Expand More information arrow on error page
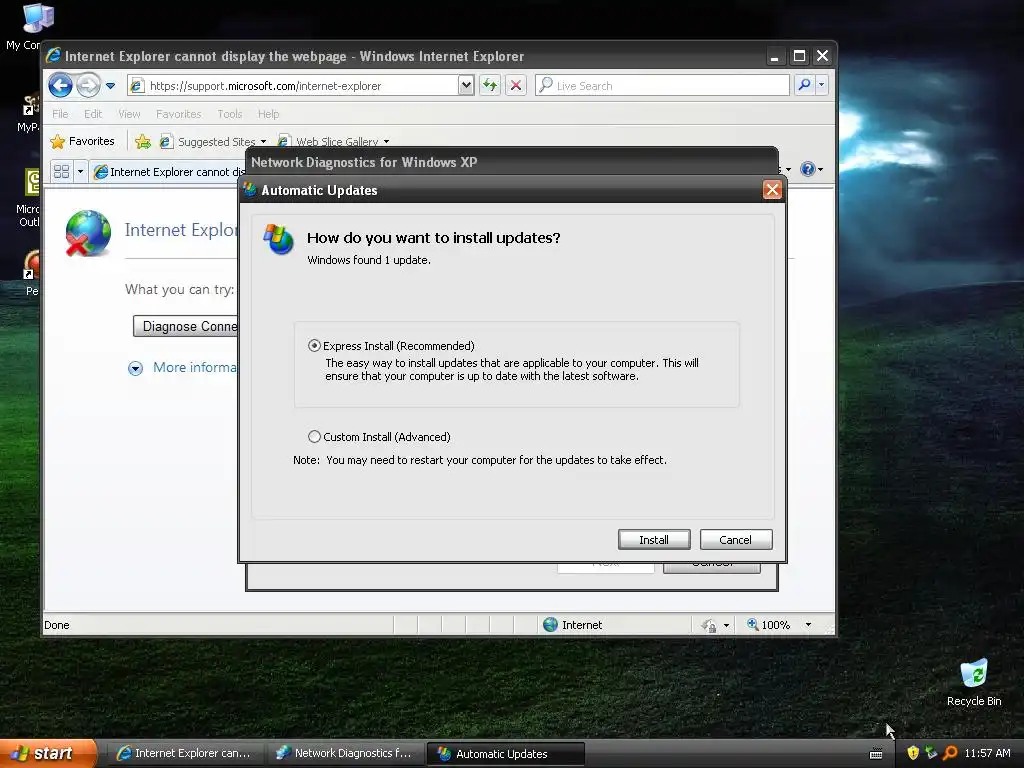Screen dimensions: 1024x768 pyautogui.click(x=135, y=368)
